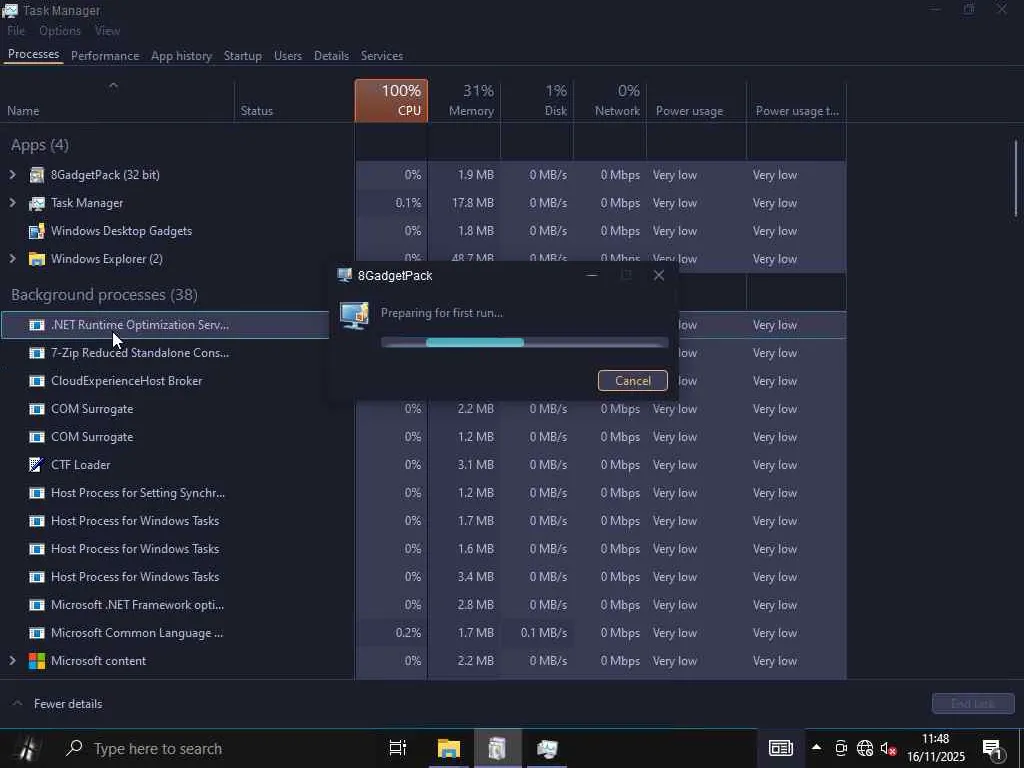1024x768 pixels.
Task: Click the Background processes (38) header
Action: 104,295
